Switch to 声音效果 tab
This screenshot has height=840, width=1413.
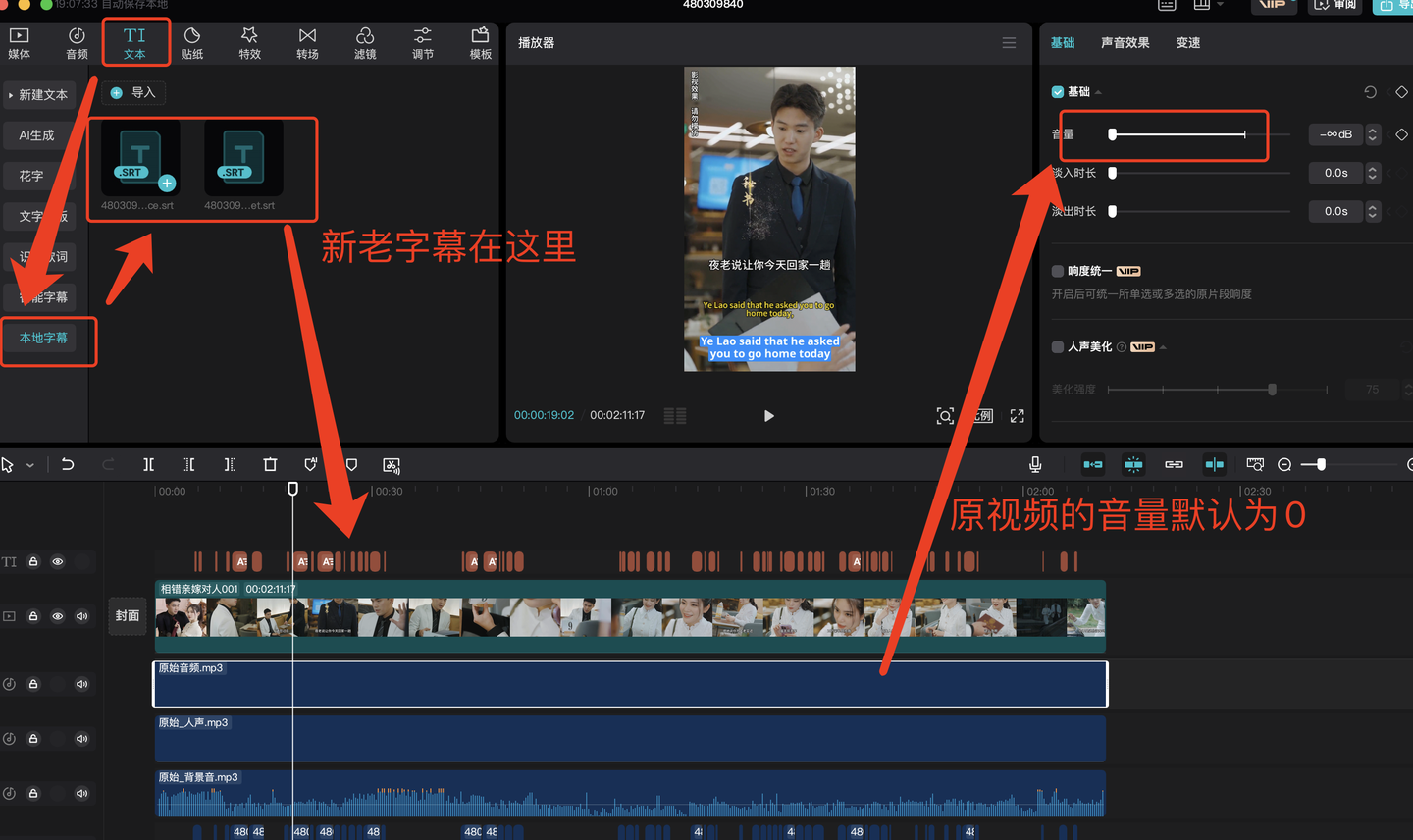coord(1125,43)
